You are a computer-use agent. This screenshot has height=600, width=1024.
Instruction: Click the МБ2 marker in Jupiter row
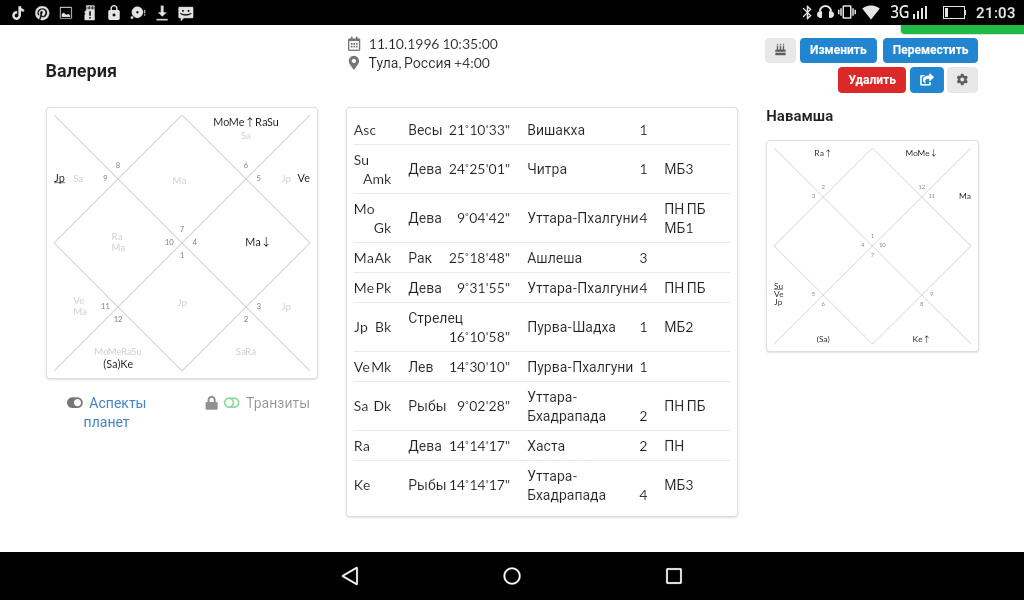679,327
